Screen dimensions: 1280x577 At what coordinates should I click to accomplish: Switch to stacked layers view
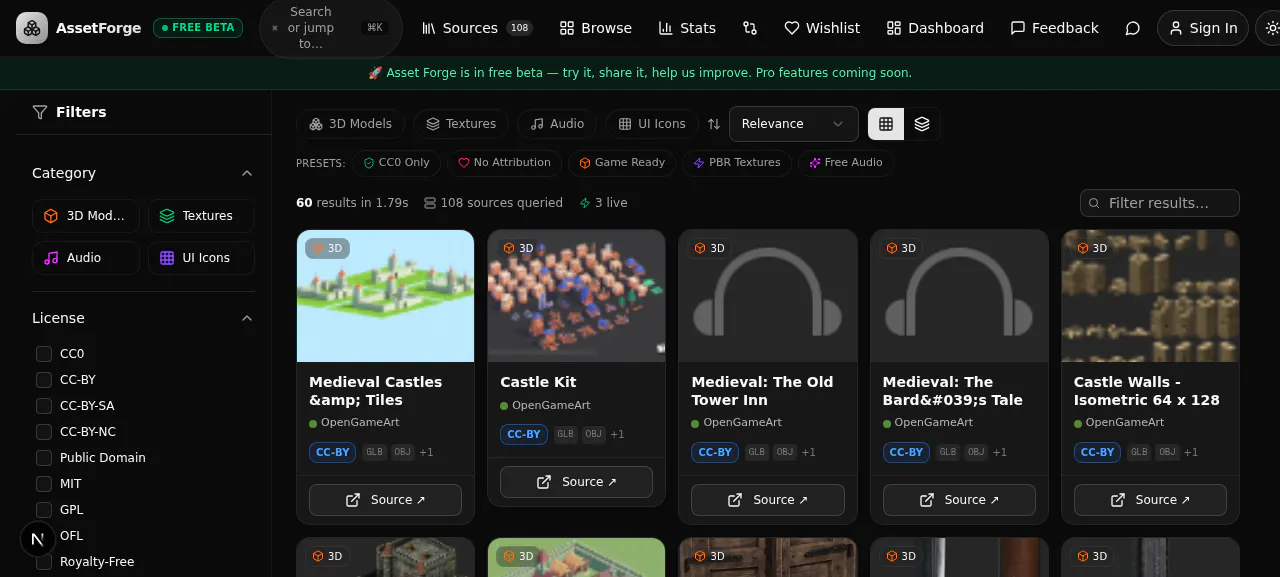922,124
